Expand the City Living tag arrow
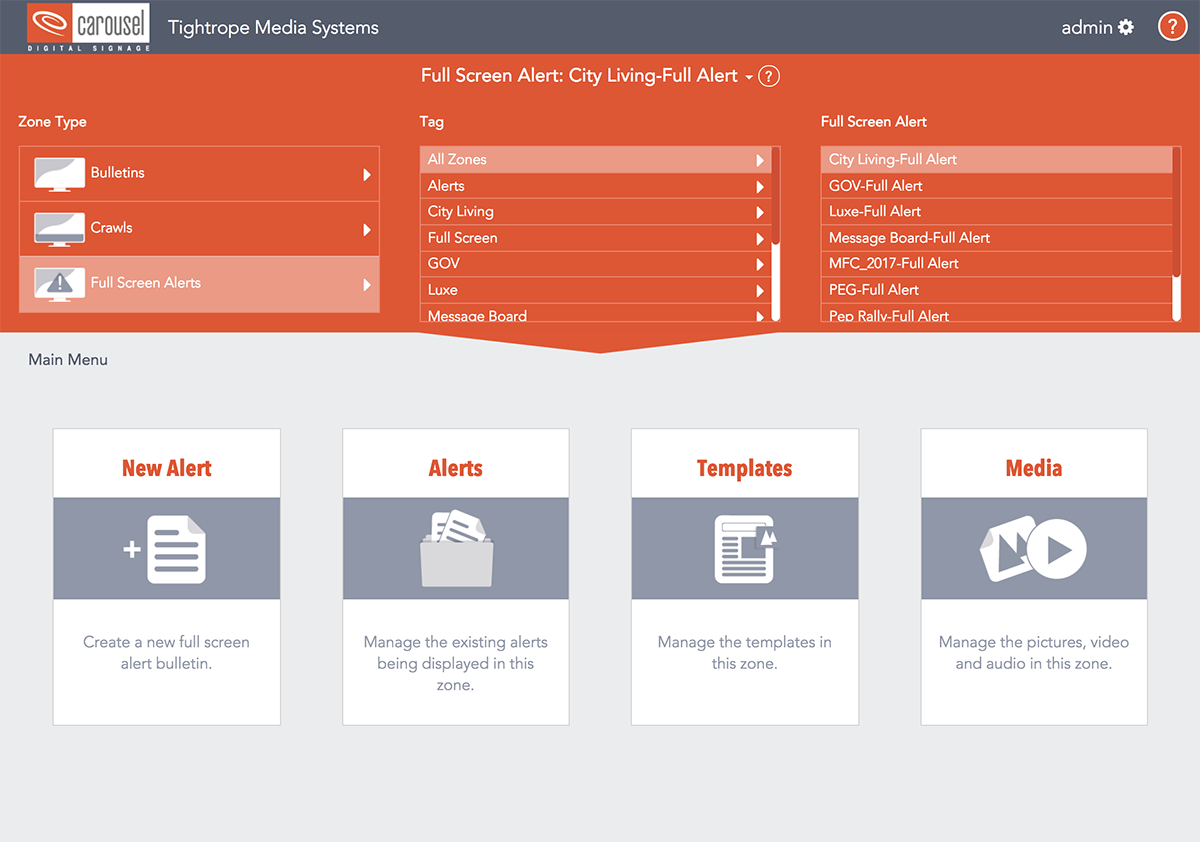This screenshot has height=842, width=1200. point(760,212)
